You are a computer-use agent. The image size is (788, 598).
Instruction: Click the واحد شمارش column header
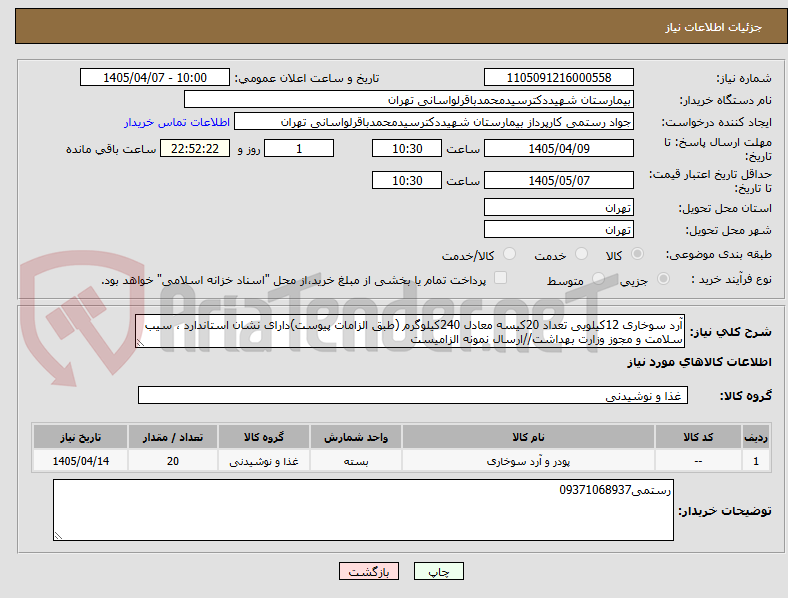coord(356,437)
